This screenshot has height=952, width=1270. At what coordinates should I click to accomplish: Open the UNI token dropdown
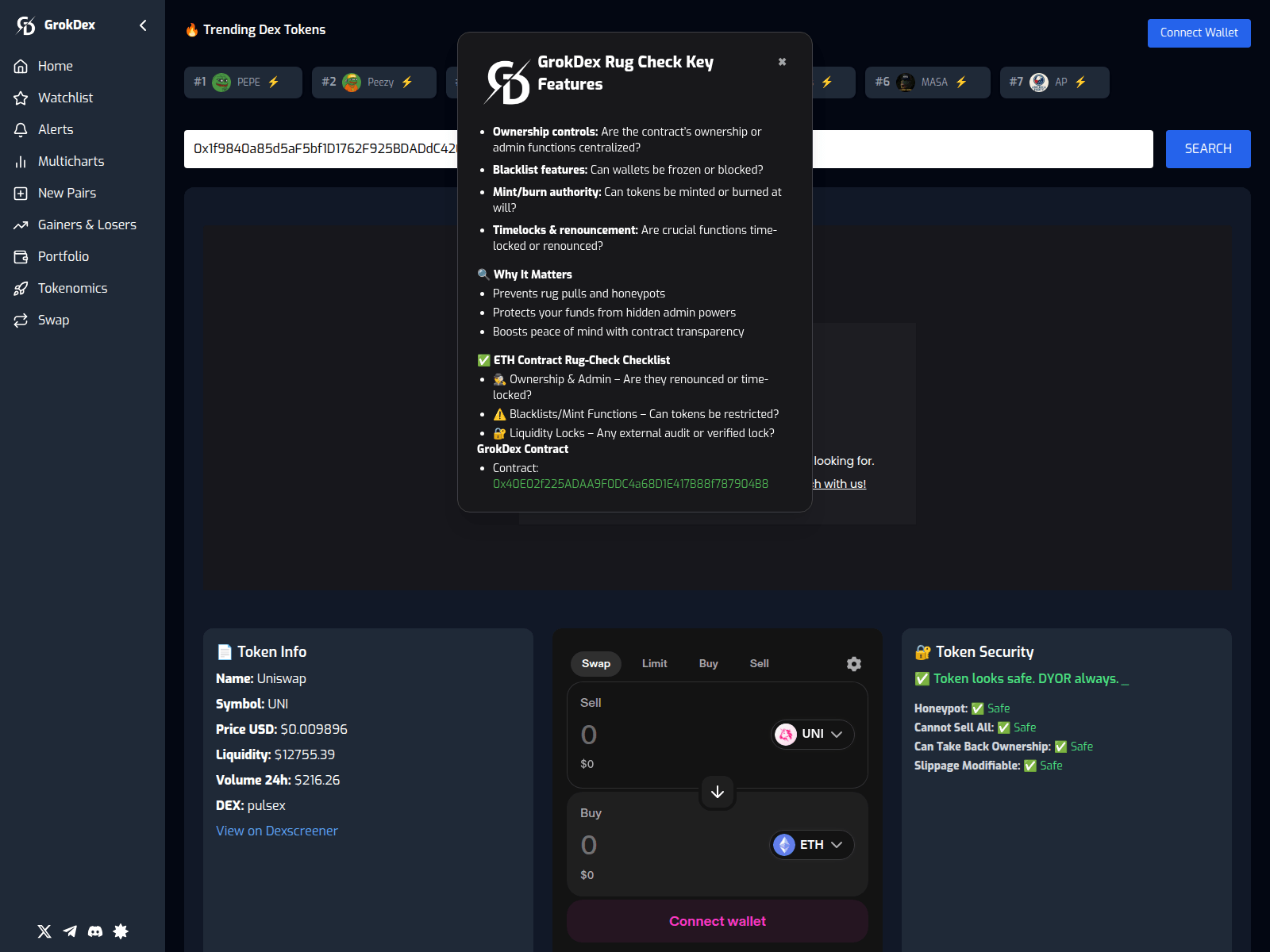point(813,734)
